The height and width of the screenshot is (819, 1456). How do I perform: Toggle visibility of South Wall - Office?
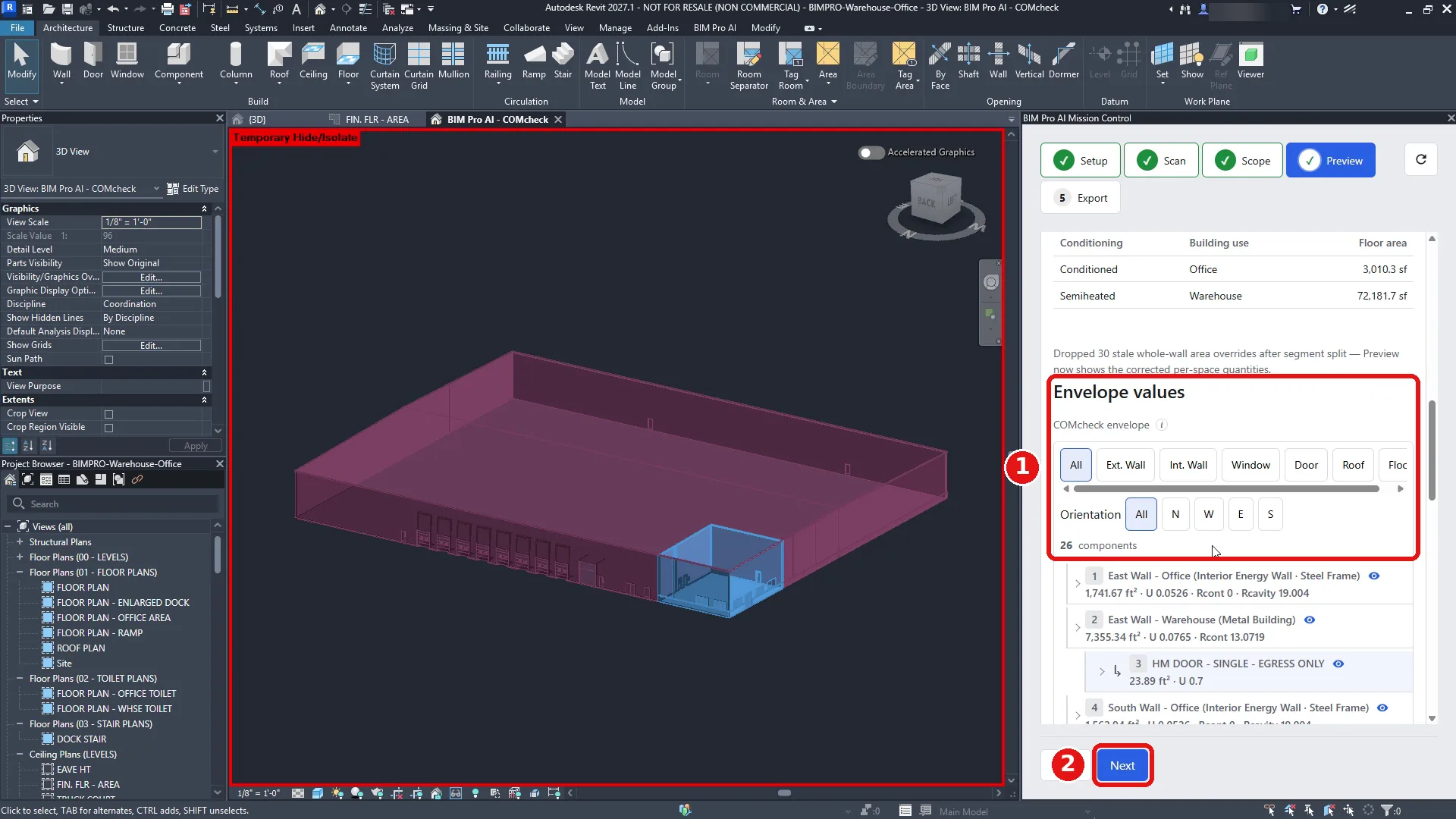coord(1382,708)
